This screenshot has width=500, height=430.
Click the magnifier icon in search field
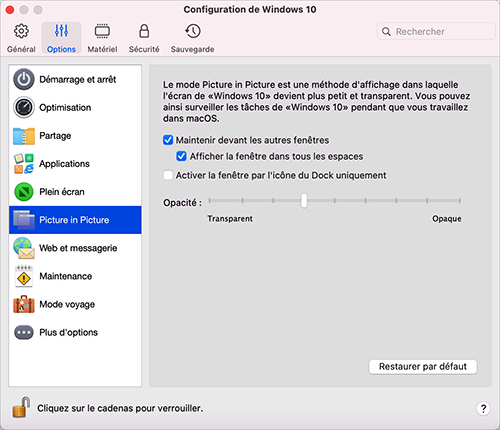pos(386,32)
